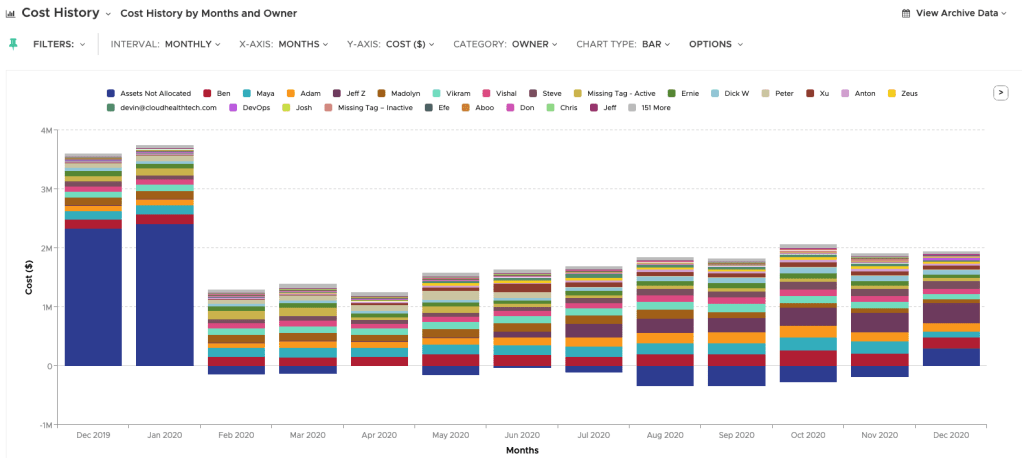The width and height of the screenshot is (1022, 458).
Task: Change the Y-Axis Cost ($) selection
Action: click(x=392, y=44)
